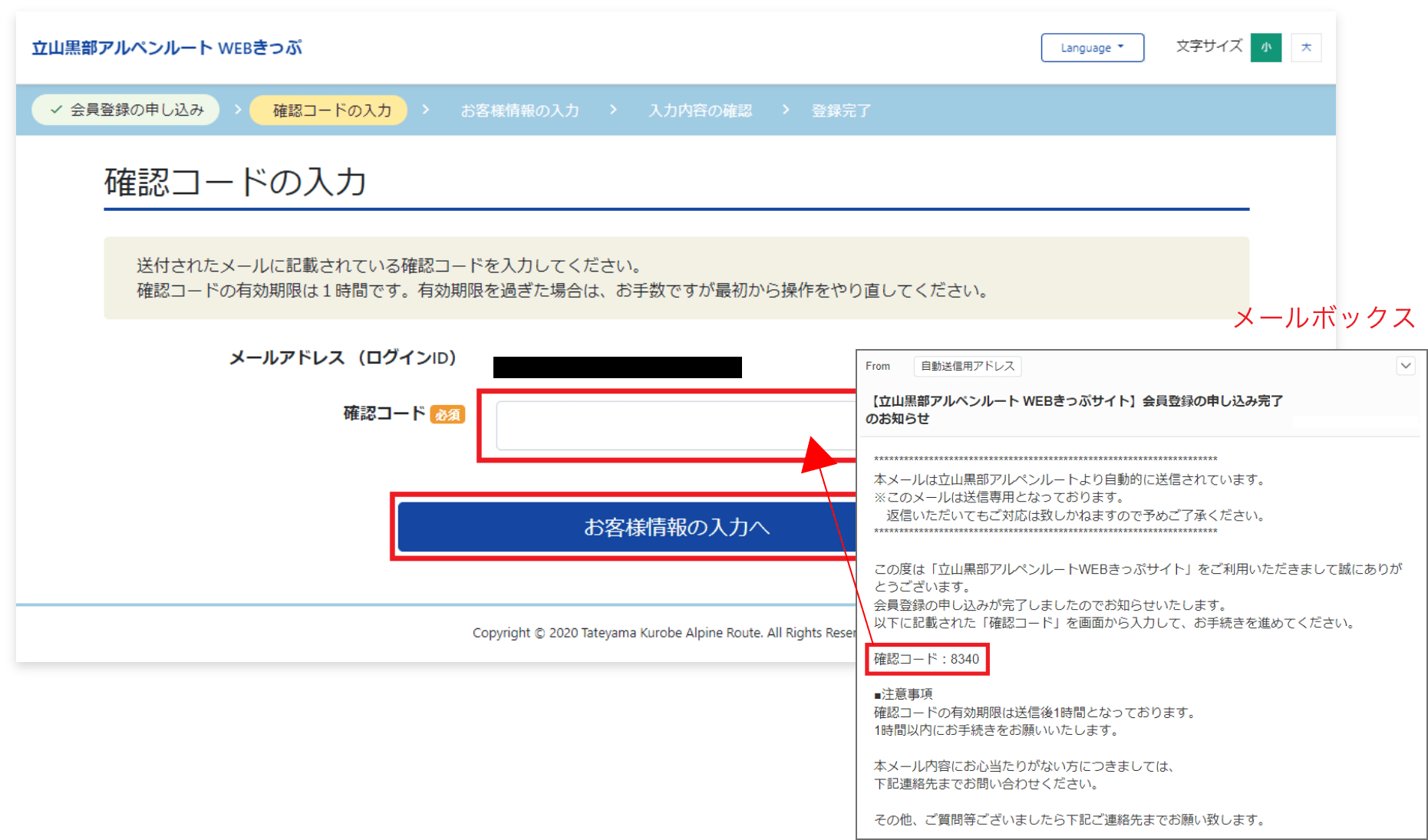Select the 入力内容の確認 step

(x=700, y=110)
